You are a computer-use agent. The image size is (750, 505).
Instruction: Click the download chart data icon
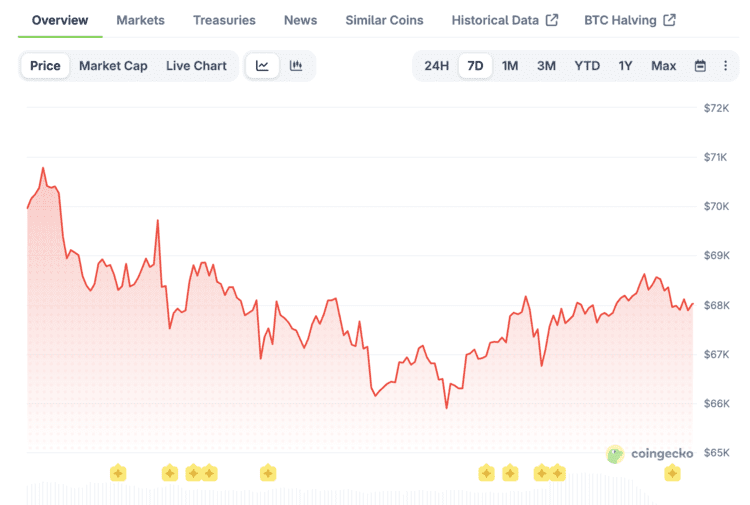pos(724,66)
